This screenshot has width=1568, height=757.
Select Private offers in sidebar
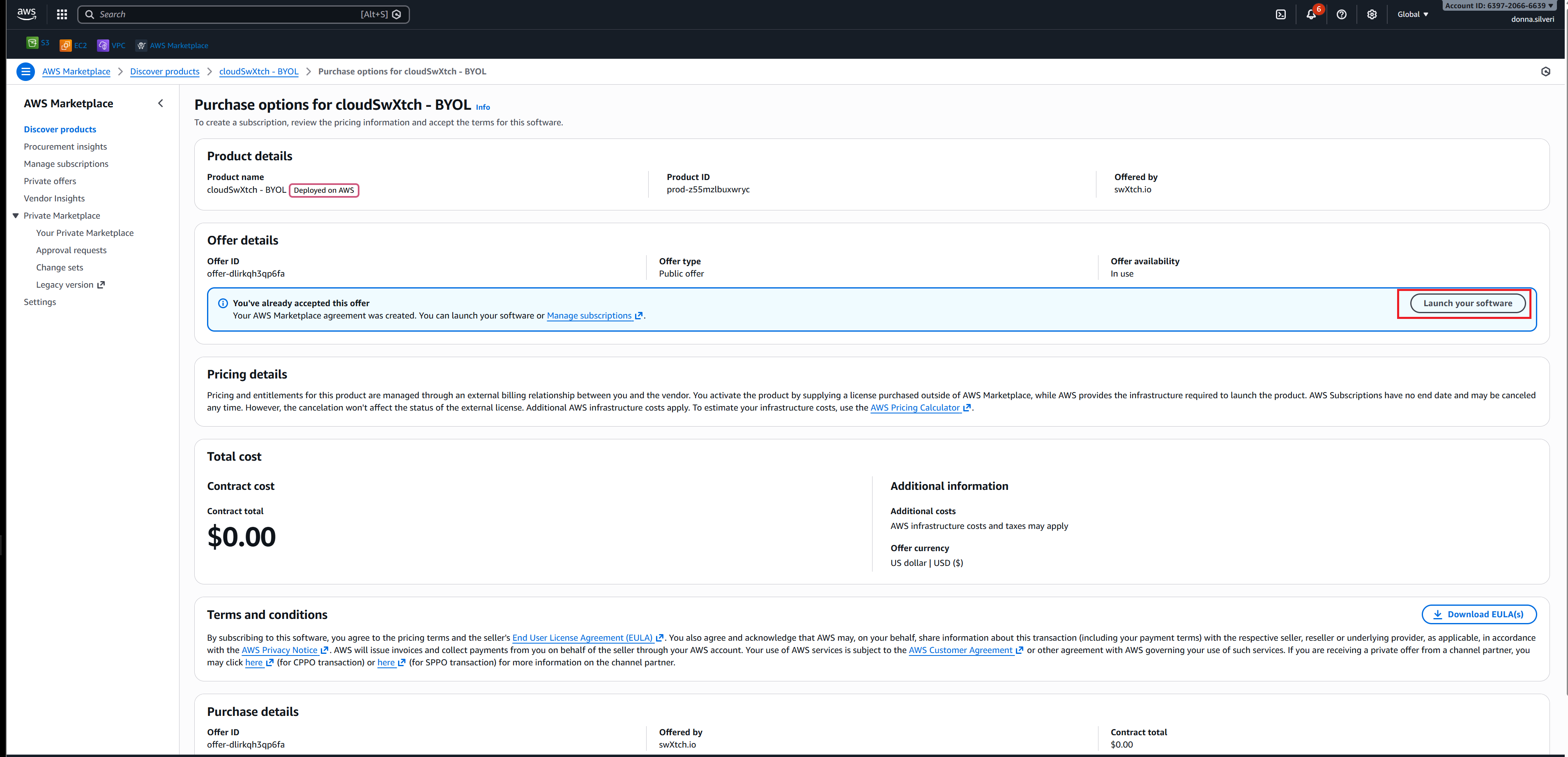point(50,182)
